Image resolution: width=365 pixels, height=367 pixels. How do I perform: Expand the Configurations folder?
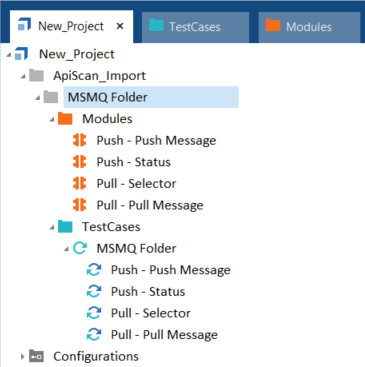[x=22, y=356]
